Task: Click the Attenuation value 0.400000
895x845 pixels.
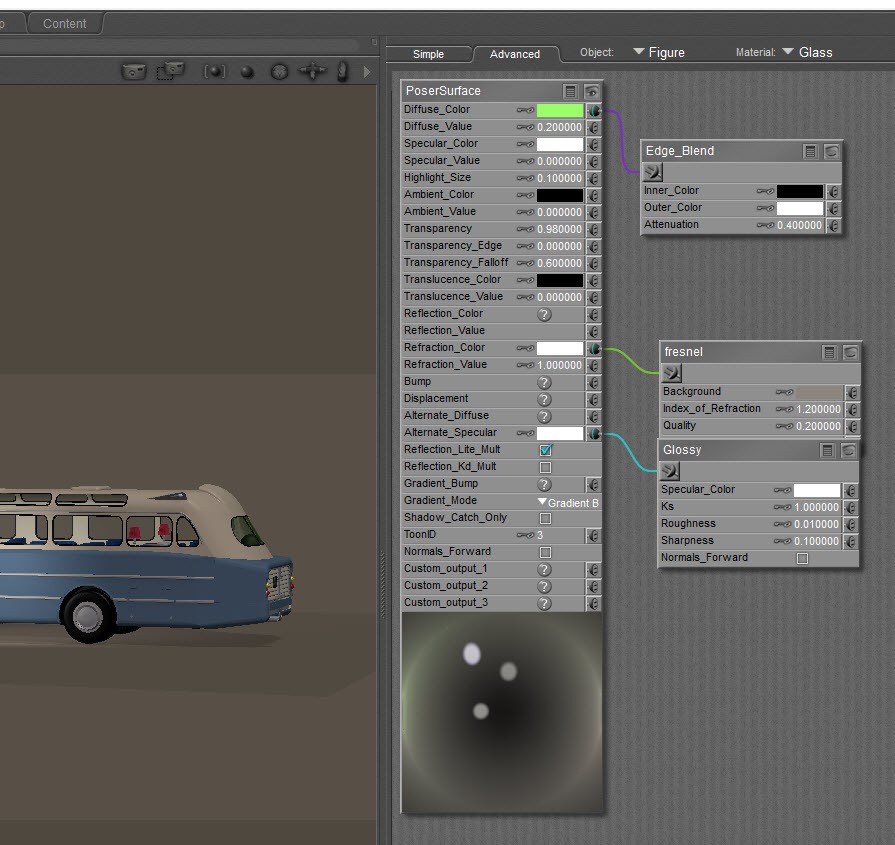Action: click(799, 226)
